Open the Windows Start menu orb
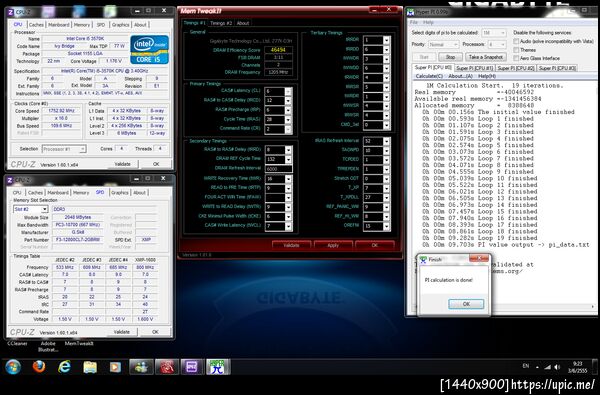 tap(13, 367)
